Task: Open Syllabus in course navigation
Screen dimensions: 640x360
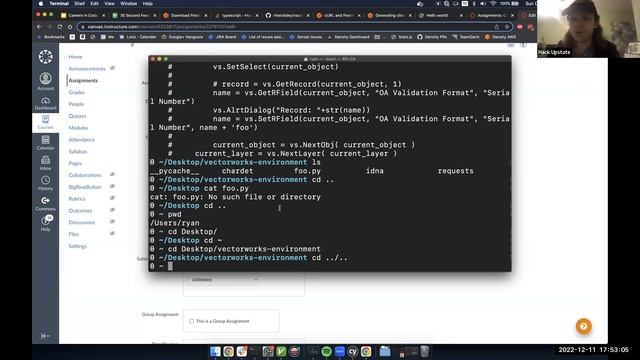Action: coord(78,151)
